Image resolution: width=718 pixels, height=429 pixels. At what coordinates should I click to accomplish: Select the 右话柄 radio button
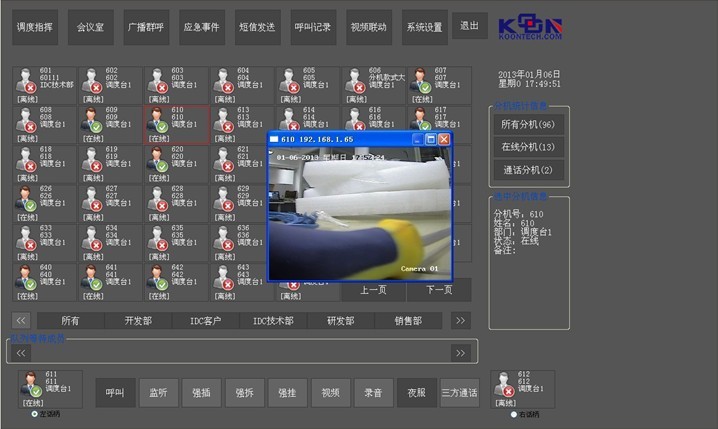click(x=514, y=413)
